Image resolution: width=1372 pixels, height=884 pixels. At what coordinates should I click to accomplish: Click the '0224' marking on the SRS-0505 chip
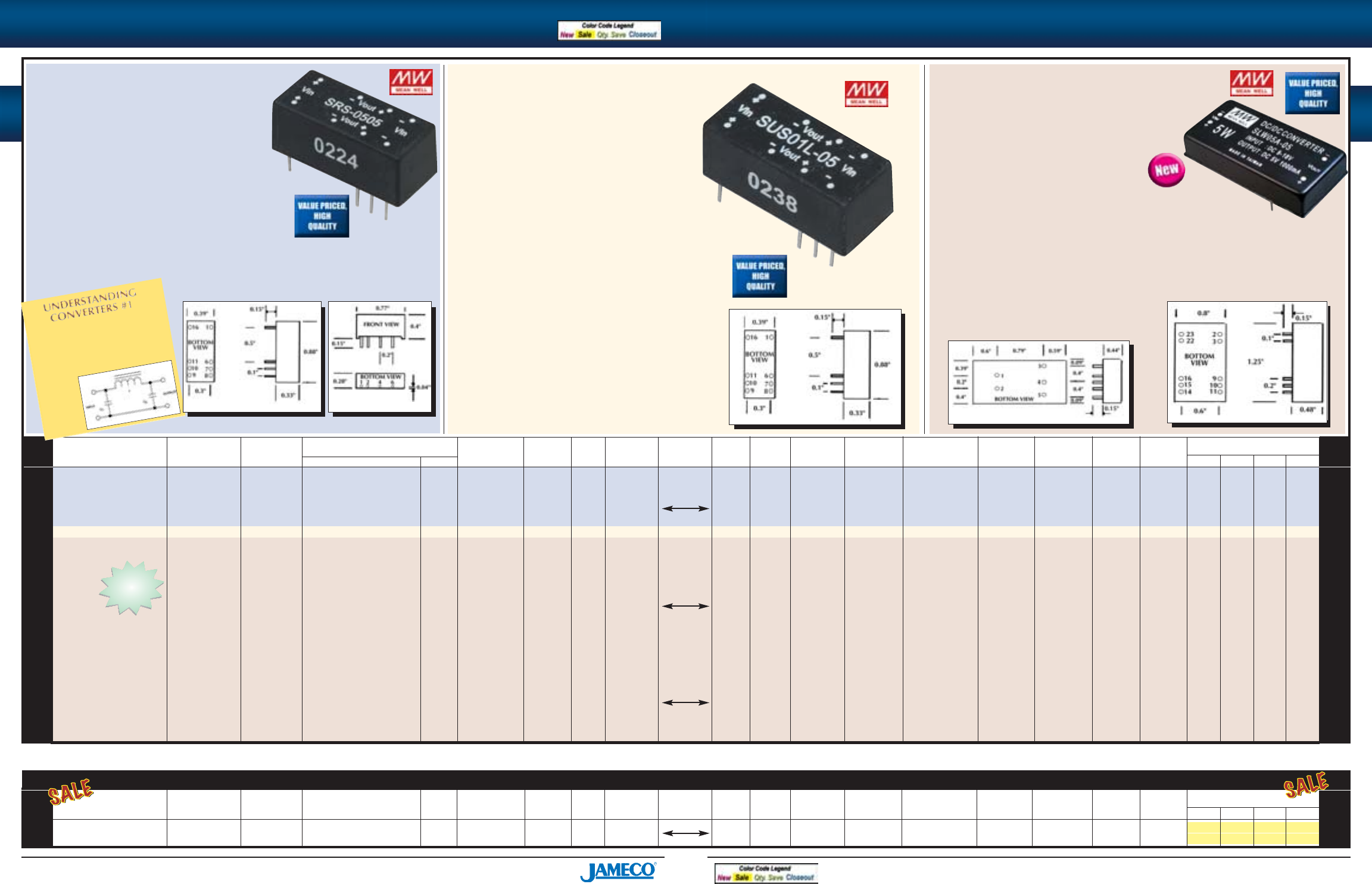(336, 154)
